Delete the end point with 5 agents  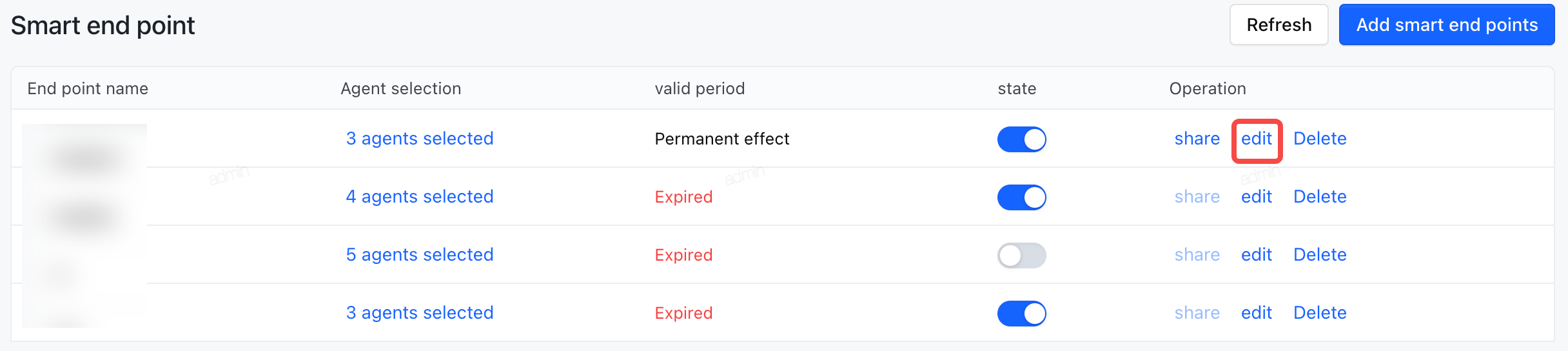(x=1320, y=255)
